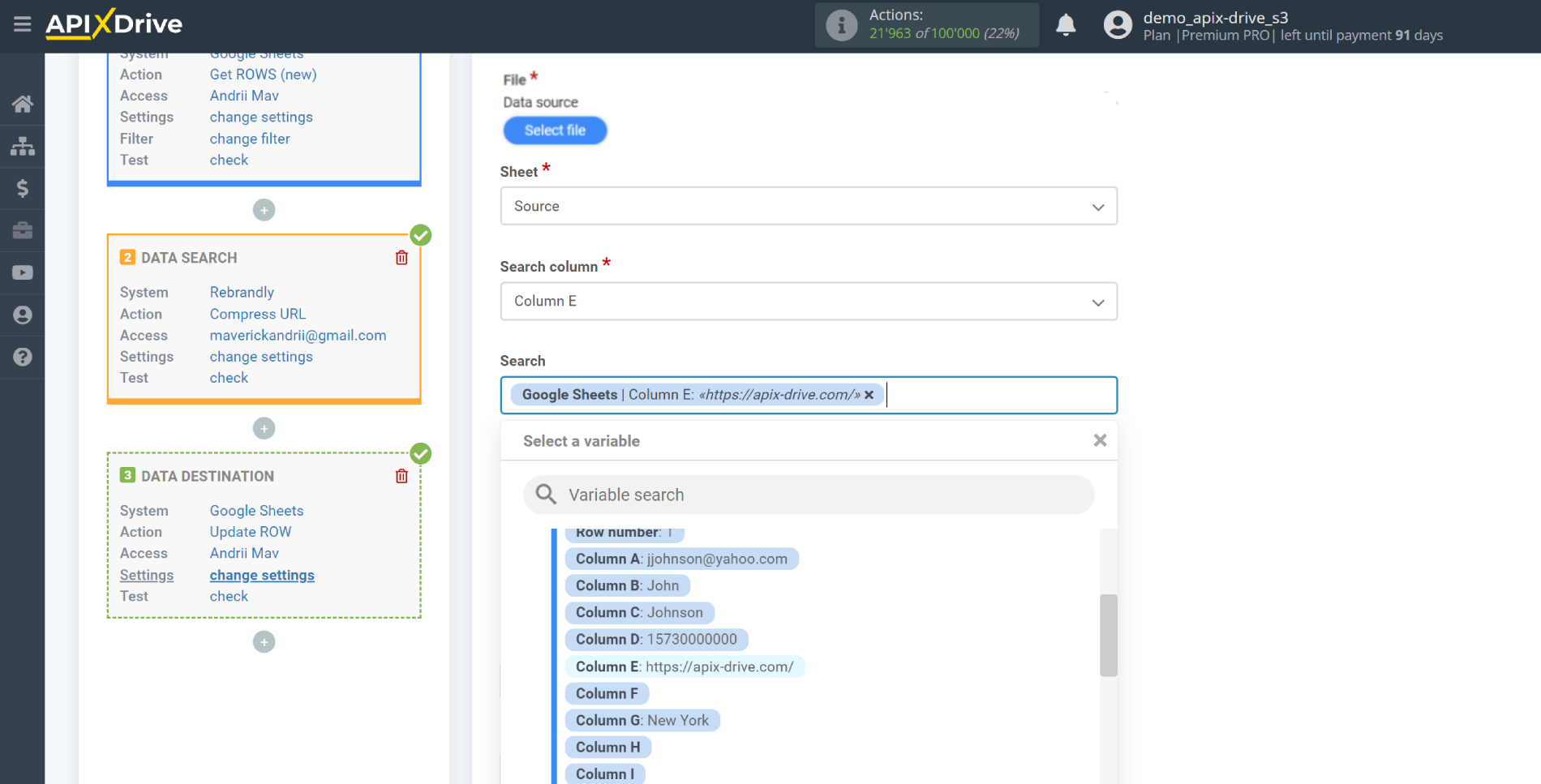Viewport: 1541px width, 784px height.
Task: Open Update ROW action link
Action: point(251,532)
